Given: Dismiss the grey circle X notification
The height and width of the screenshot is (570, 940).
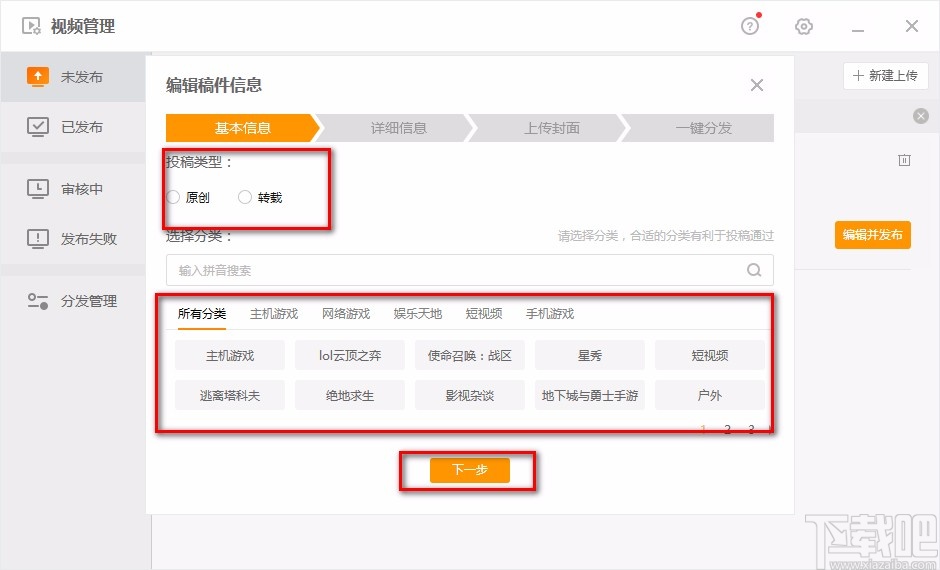Looking at the screenshot, I should coord(921,116).
